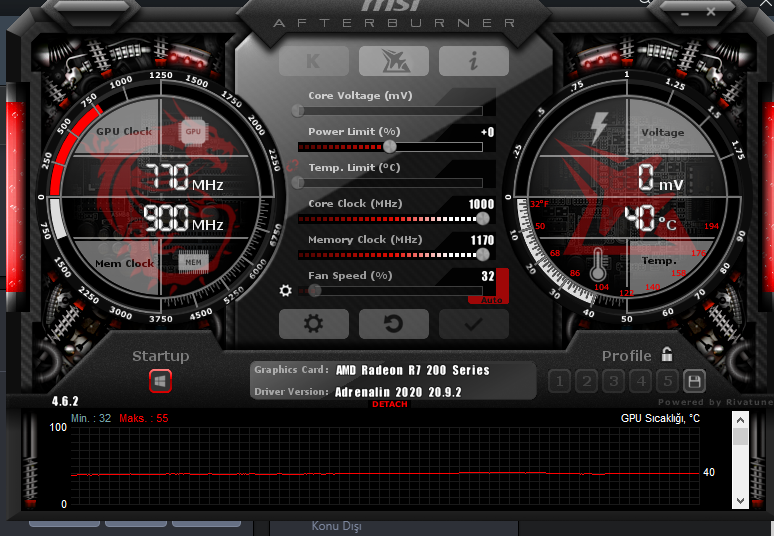Viewport: 774px width, 536px height.
Task: Click the Min. : 32 graph value
Action: tap(91, 419)
